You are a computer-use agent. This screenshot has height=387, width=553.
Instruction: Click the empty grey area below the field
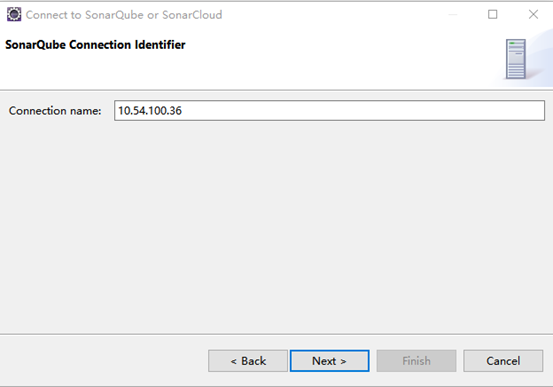pyautogui.click(x=276, y=226)
